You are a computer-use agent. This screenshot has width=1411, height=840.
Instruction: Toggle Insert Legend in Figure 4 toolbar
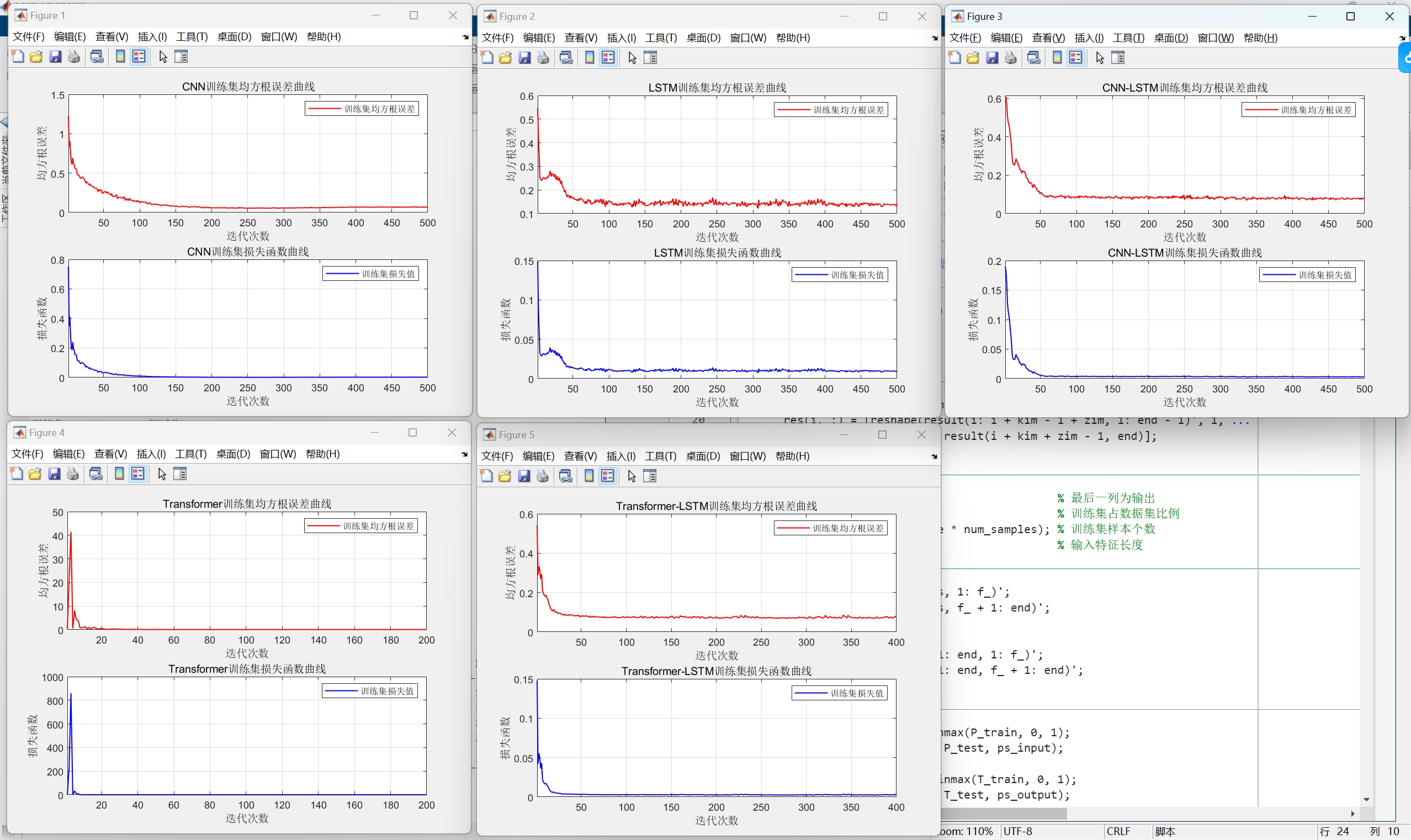pyautogui.click(x=137, y=474)
